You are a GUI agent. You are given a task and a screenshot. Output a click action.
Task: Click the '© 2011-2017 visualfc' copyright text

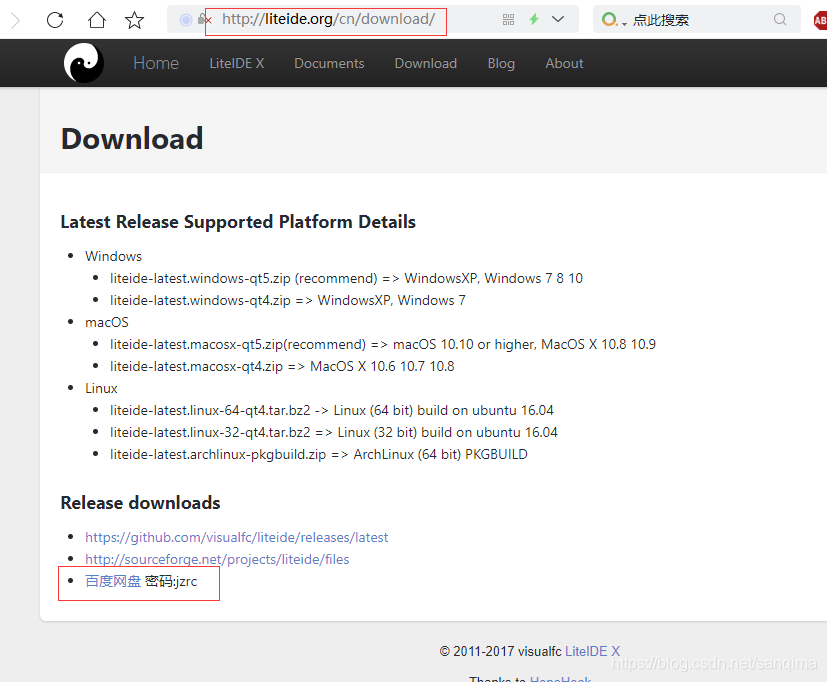pos(501,651)
